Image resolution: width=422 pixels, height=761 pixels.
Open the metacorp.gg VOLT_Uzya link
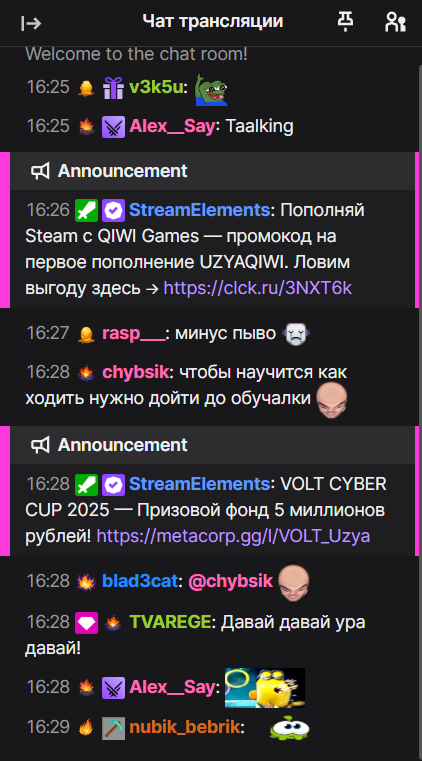click(x=233, y=536)
